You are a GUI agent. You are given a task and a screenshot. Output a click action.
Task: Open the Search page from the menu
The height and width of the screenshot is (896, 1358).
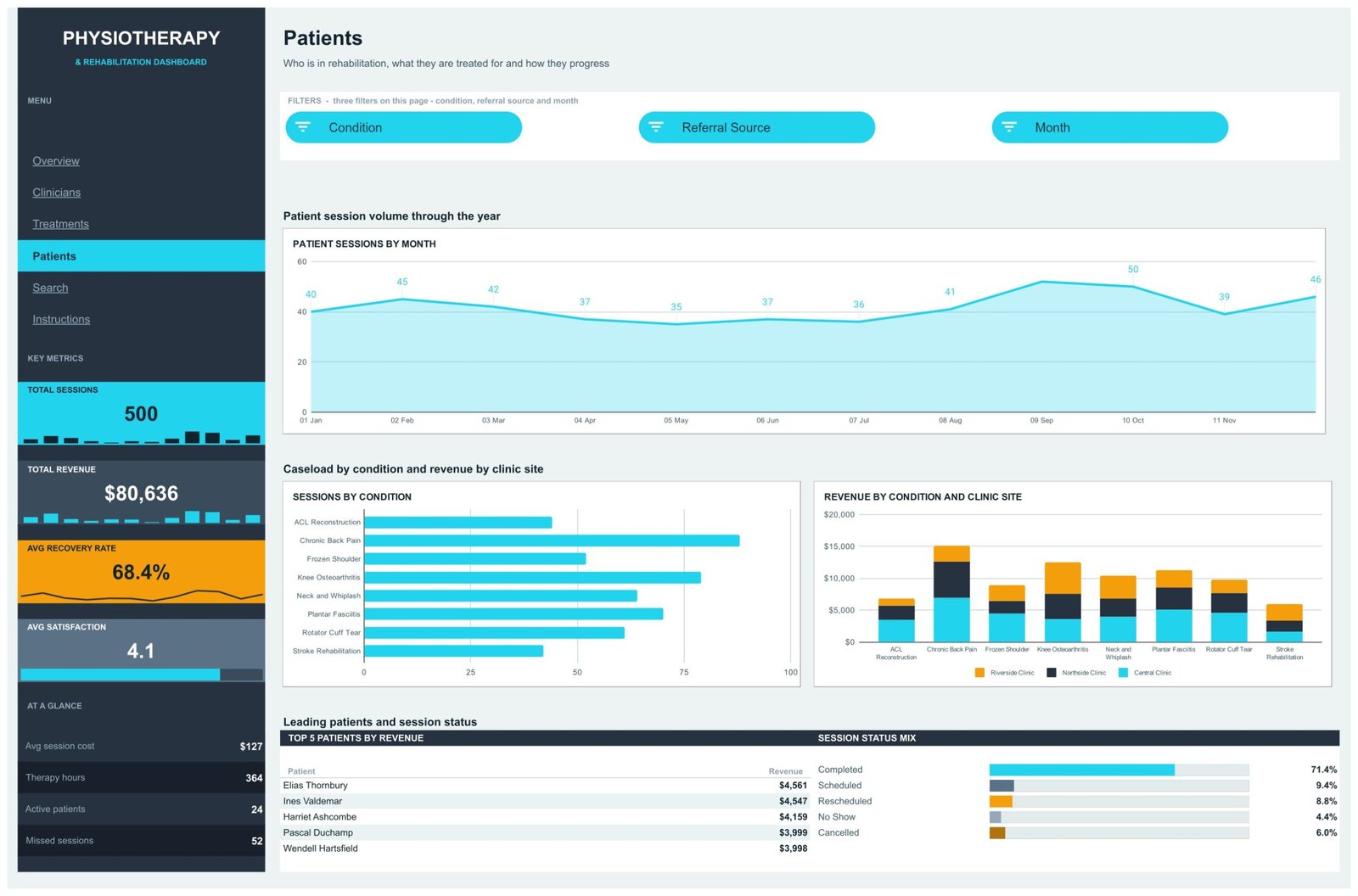50,288
